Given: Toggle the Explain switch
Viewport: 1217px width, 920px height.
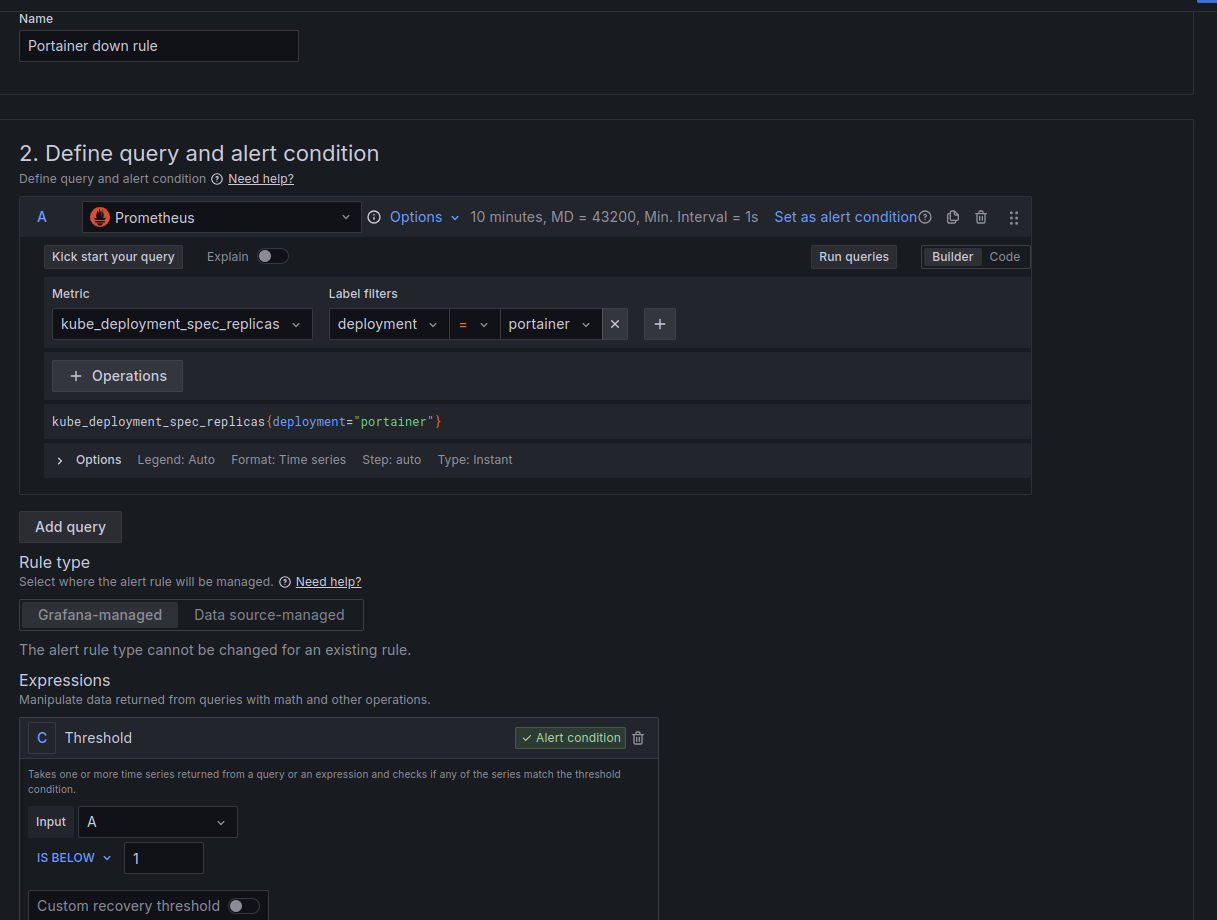Looking at the screenshot, I should point(272,256).
